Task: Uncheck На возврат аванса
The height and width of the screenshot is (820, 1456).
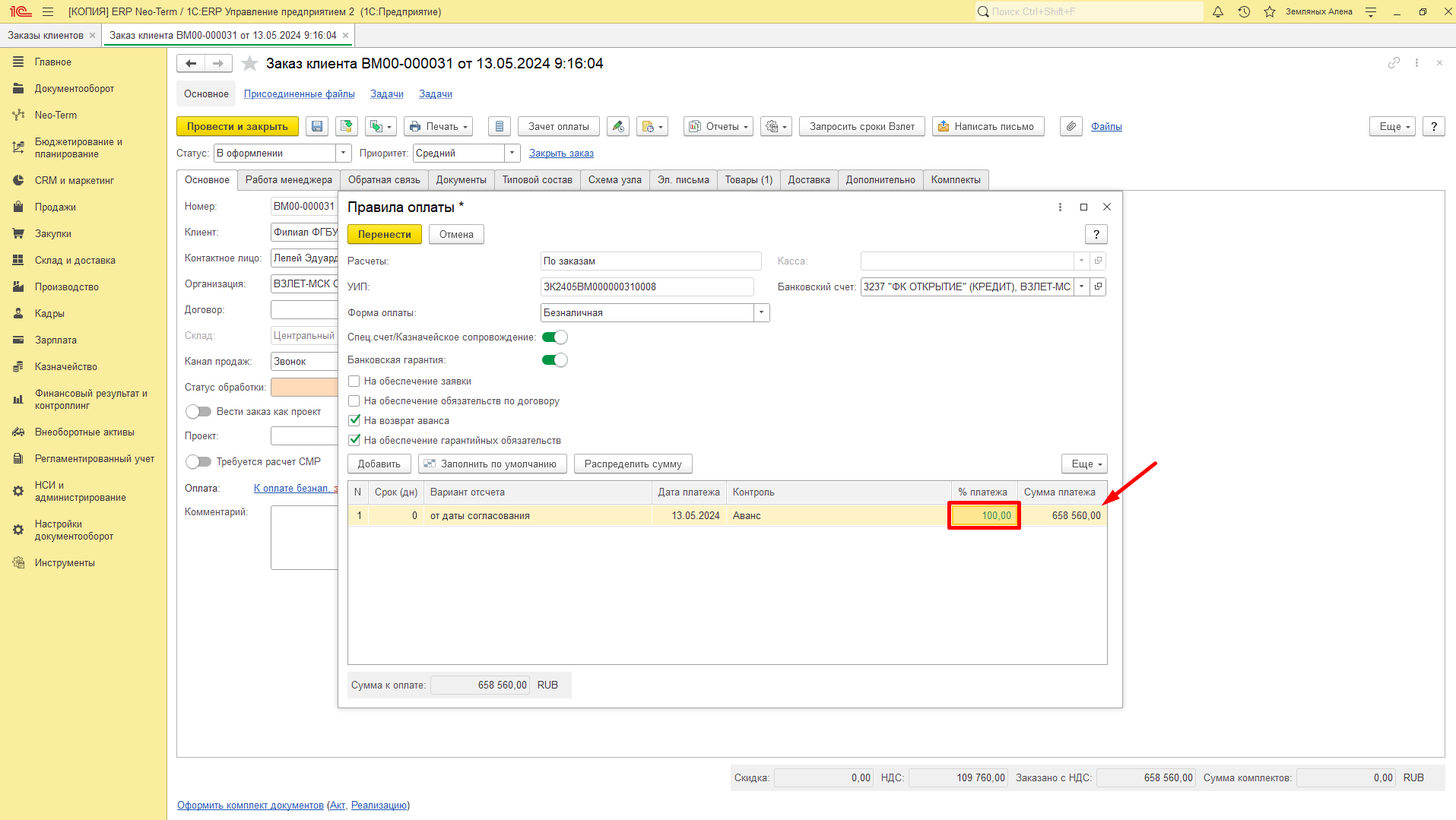Action: 354,420
